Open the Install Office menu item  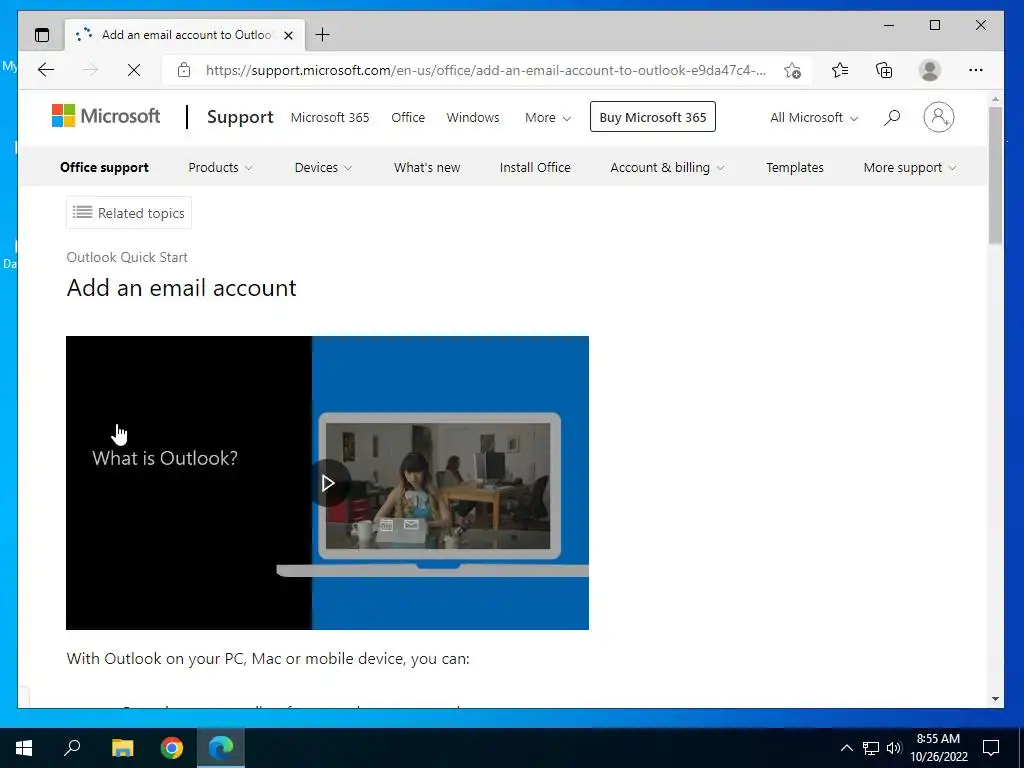pyautogui.click(x=535, y=167)
